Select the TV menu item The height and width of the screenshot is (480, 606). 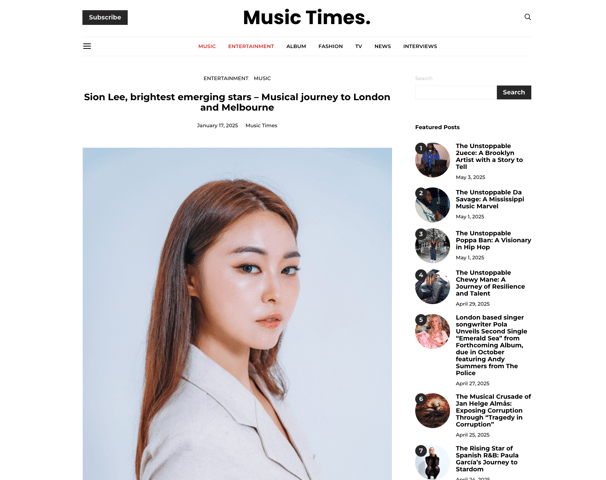tap(359, 46)
